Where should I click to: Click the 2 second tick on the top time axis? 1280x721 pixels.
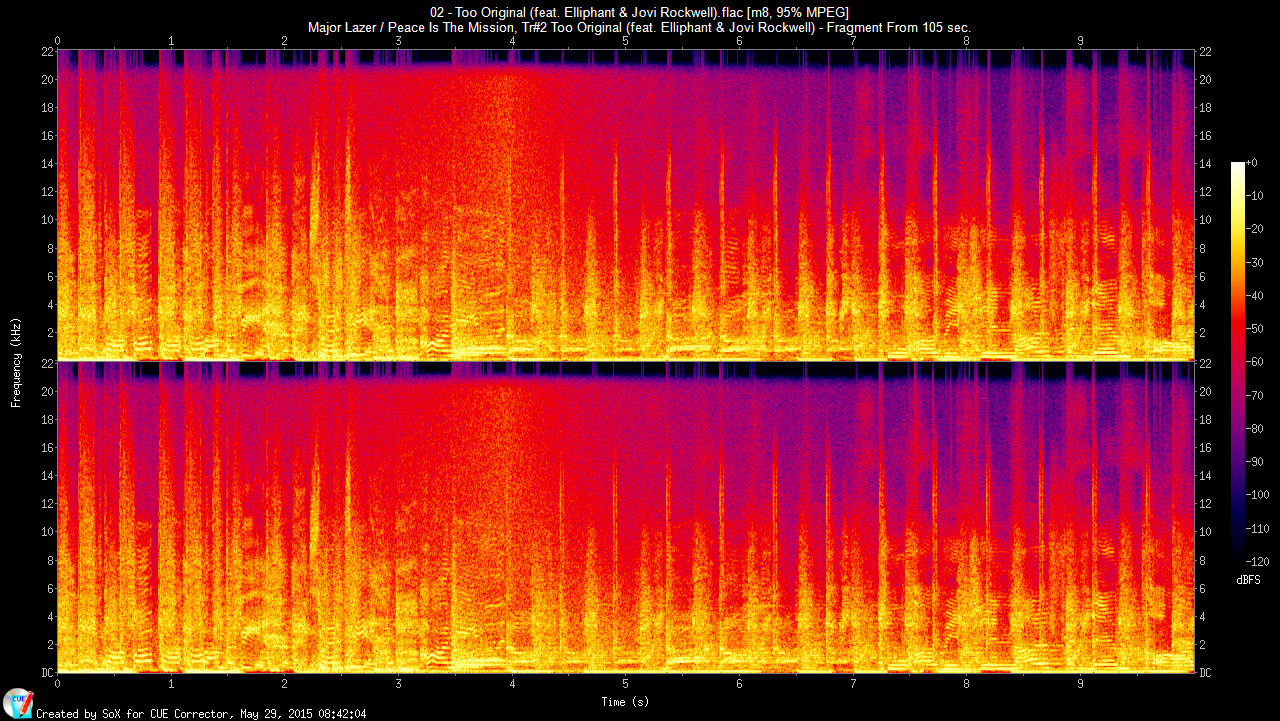pos(285,41)
